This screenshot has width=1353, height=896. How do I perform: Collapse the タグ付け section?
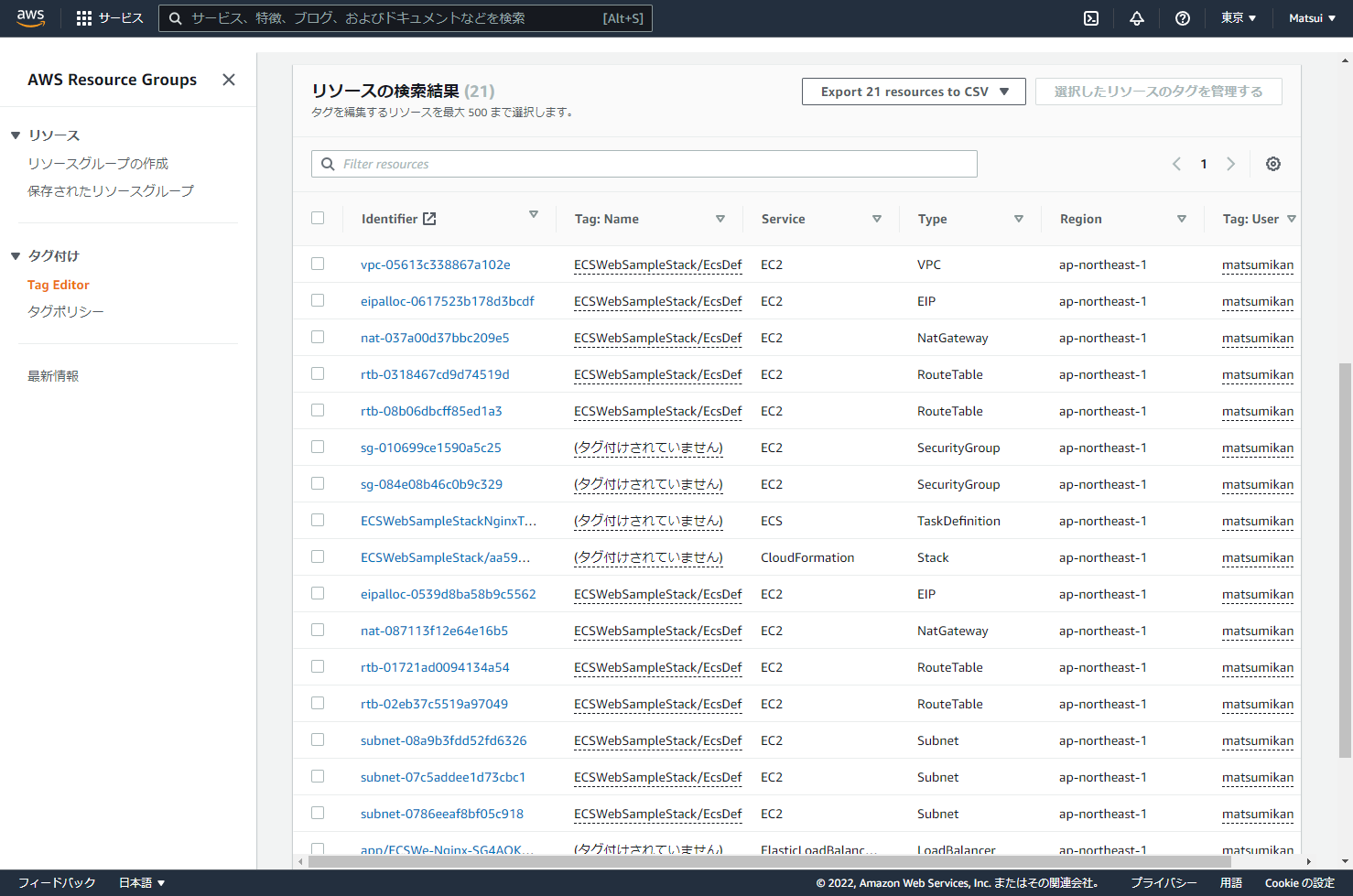pyautogui.click(x=16, y=256)
